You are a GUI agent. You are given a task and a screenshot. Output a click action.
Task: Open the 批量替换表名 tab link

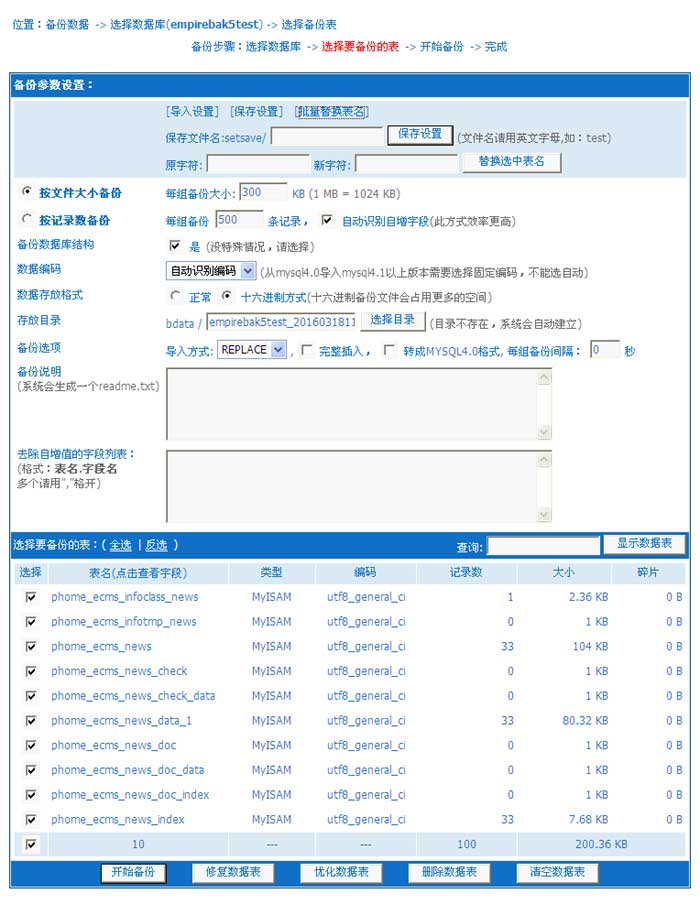pos(331,111)
